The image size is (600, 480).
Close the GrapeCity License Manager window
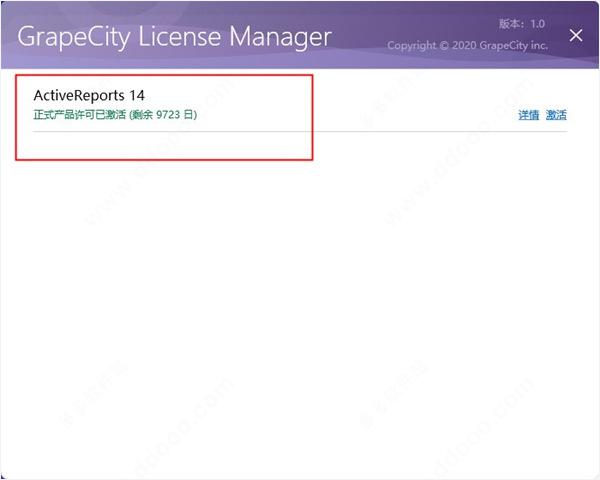point(576,36)
